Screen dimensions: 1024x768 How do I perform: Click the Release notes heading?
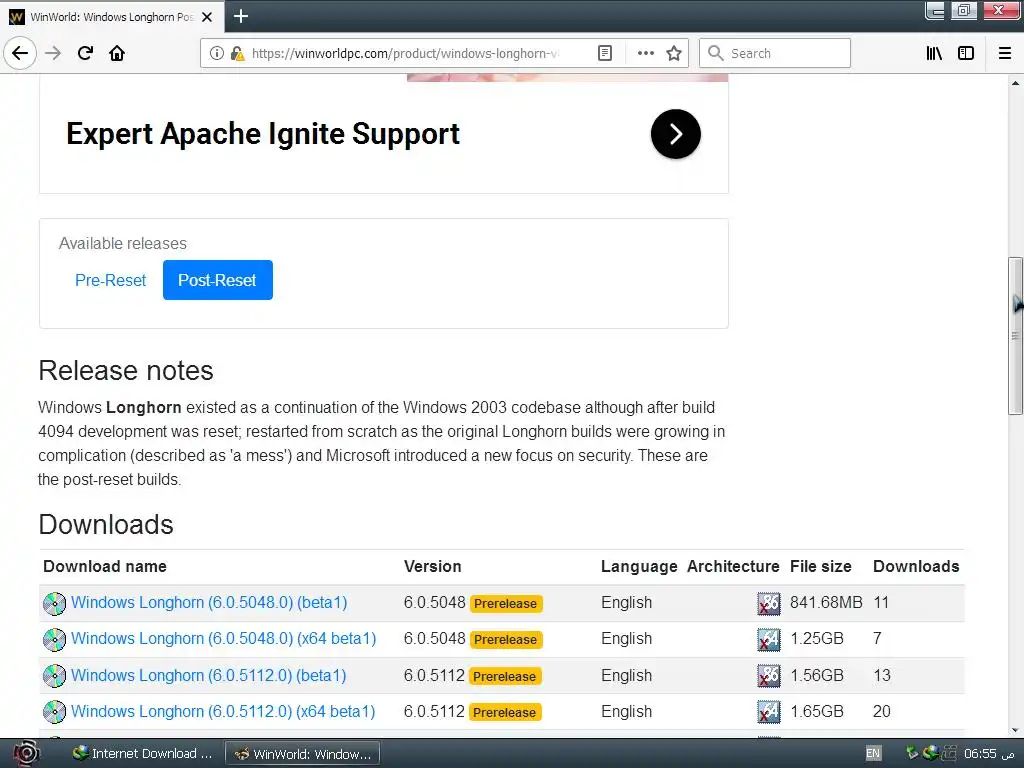126,370
